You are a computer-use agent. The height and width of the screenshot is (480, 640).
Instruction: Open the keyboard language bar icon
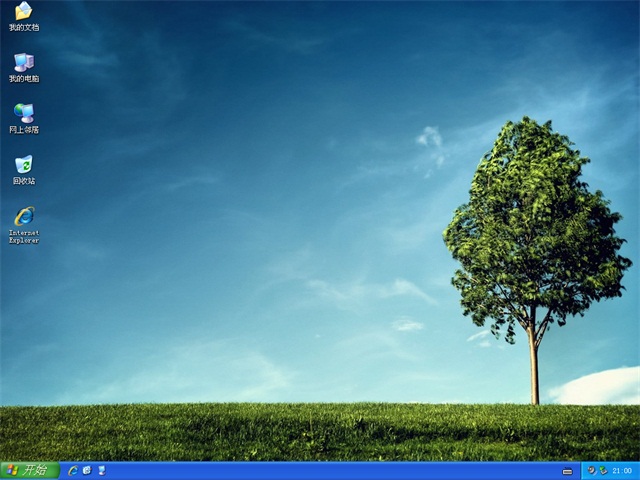pos(568,471)
